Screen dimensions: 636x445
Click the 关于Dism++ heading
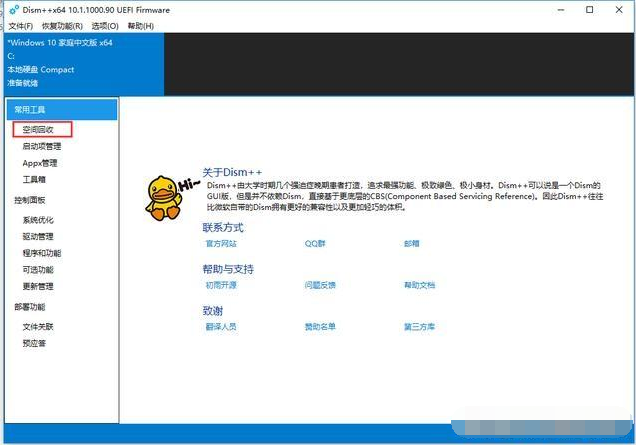tap(232, 172)
